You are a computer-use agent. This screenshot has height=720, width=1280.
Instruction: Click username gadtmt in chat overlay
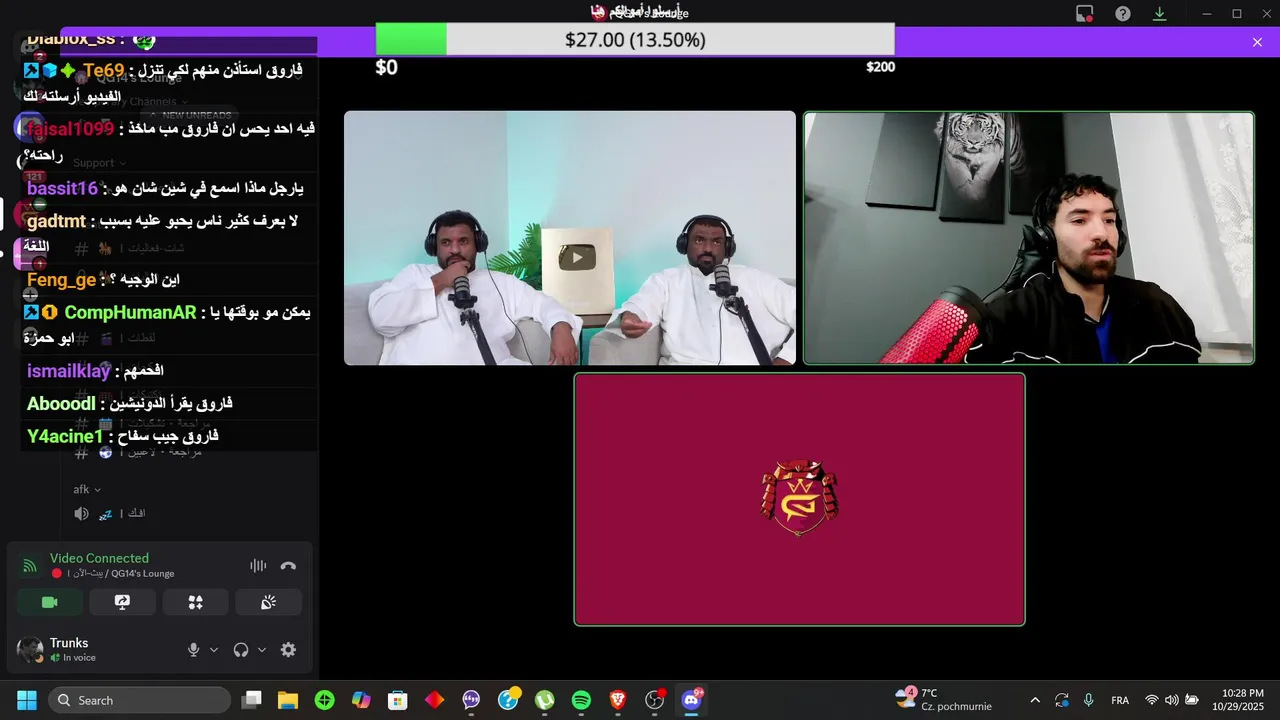click(56, 222)
